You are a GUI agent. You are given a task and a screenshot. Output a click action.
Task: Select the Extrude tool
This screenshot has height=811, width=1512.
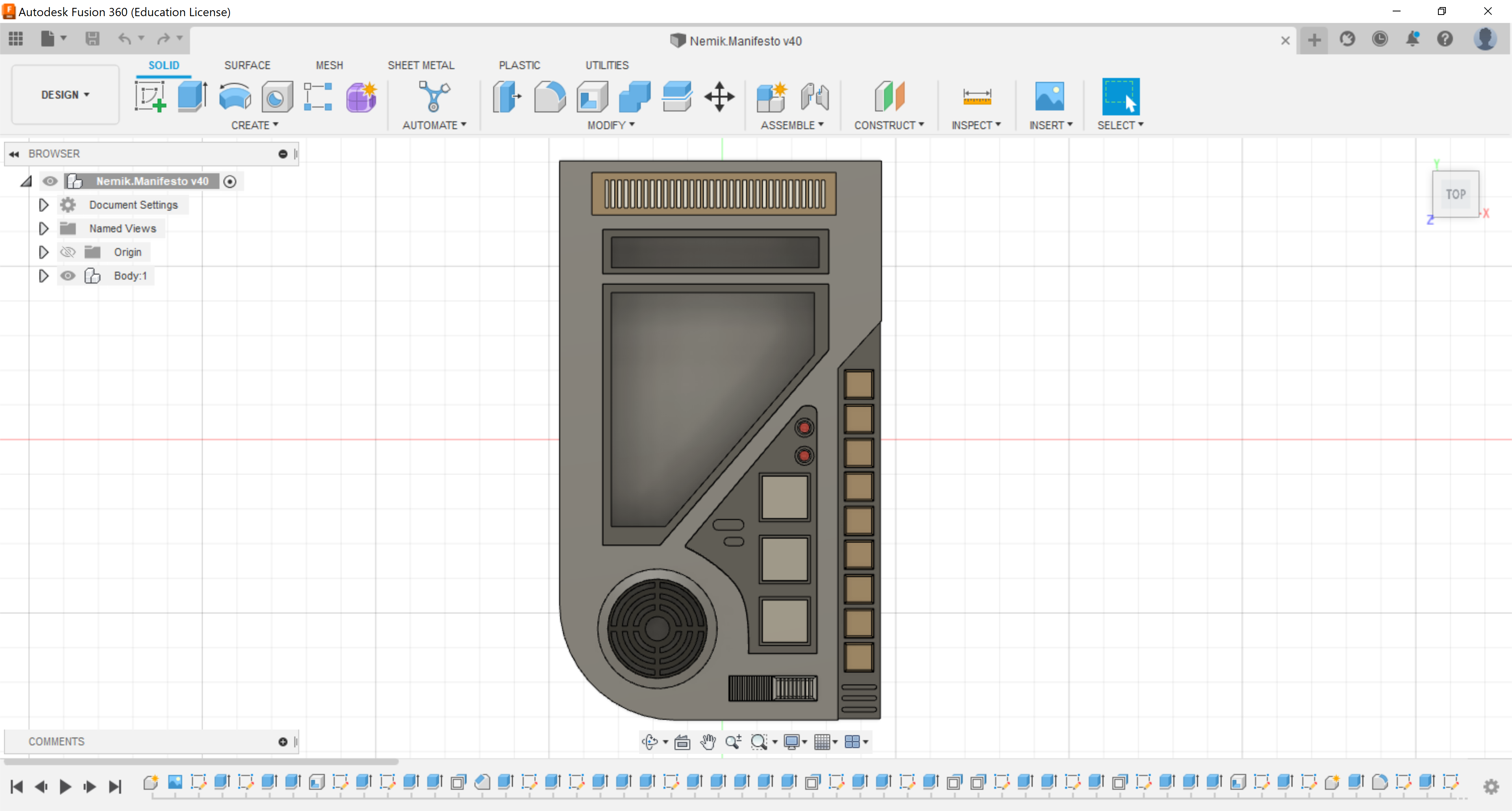[x=193, y=97]
